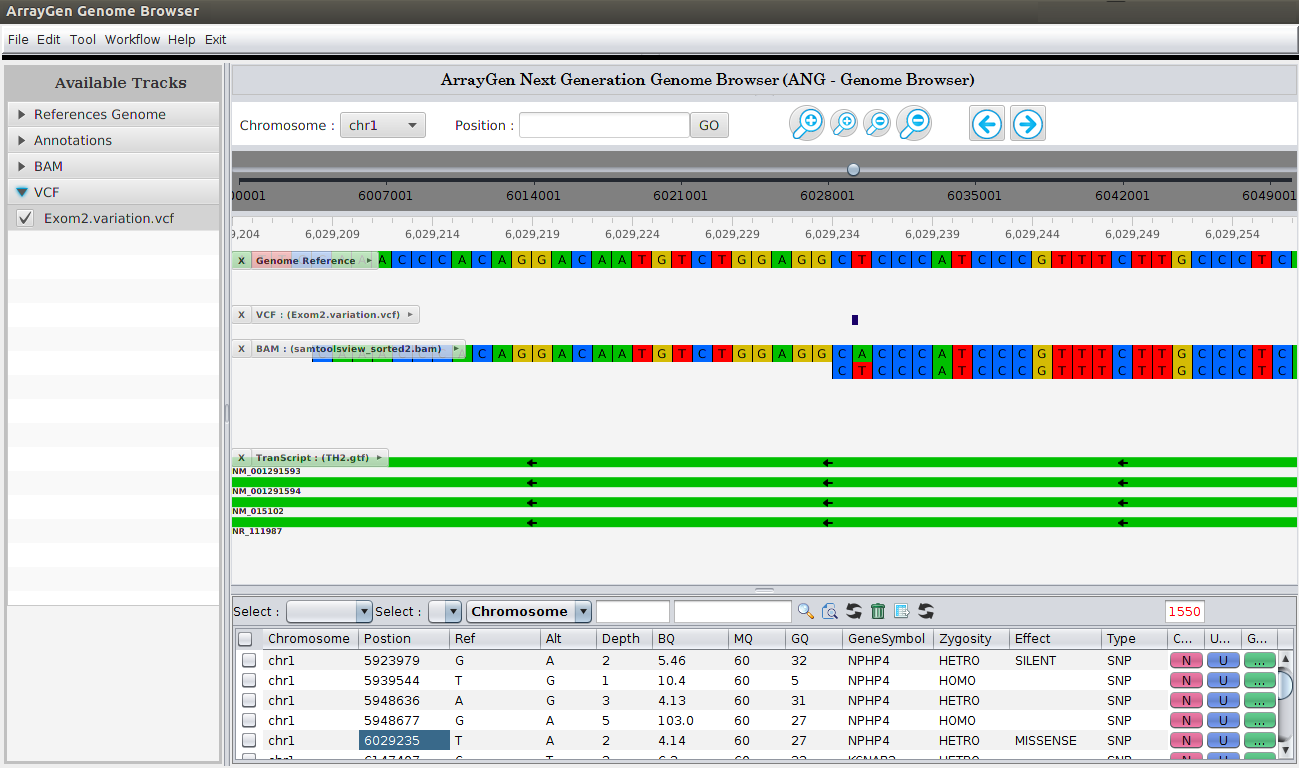This screenshot has height=768, width=1299.
Task: Move genome view left with arrow button
Action: point(987,124)
